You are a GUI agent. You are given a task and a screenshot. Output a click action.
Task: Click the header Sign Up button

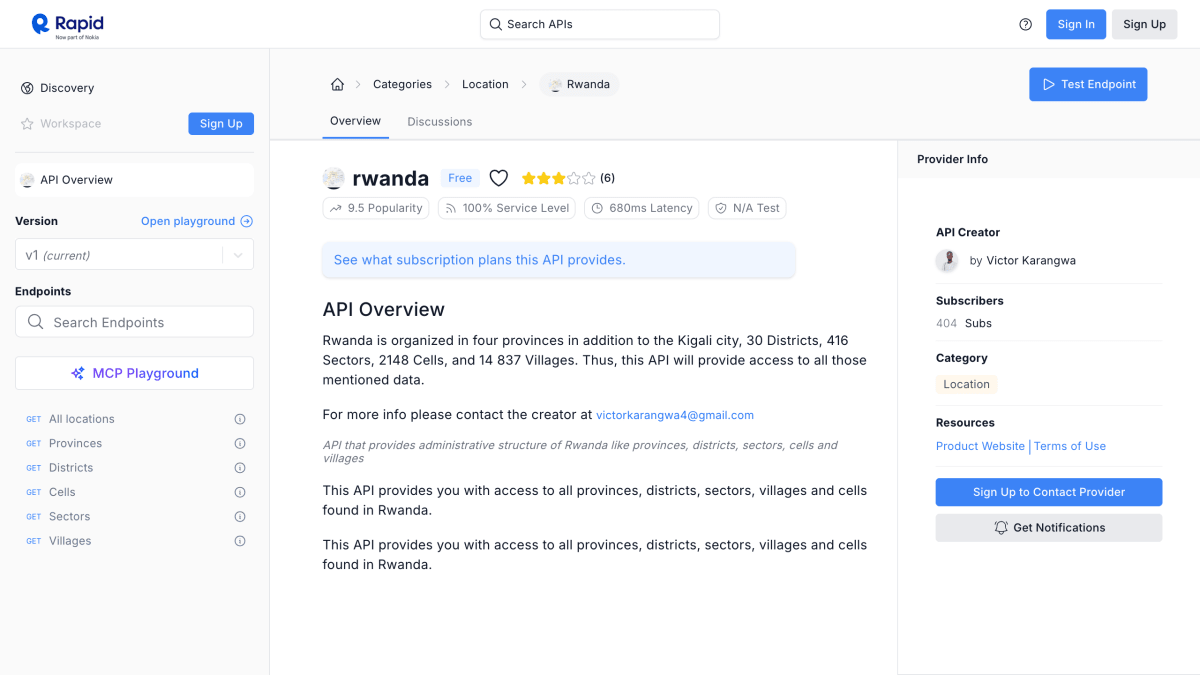1144,24
